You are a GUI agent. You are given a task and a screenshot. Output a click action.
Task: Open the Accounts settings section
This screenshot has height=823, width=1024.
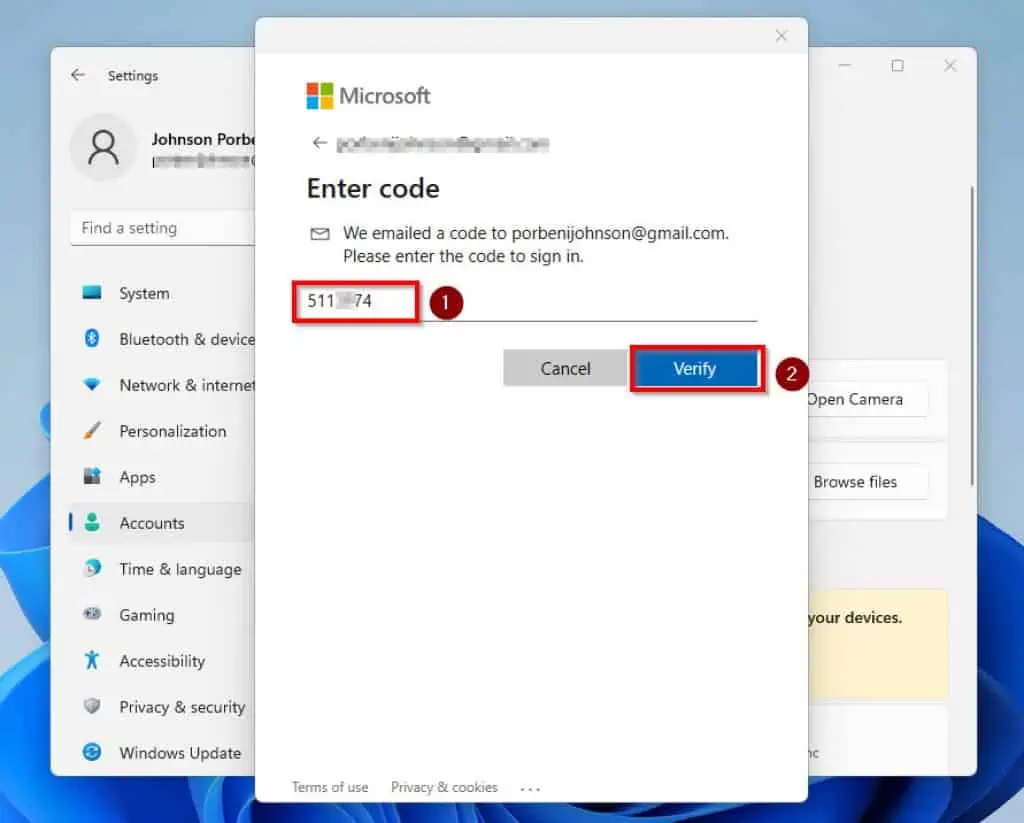tap(152, 523)
